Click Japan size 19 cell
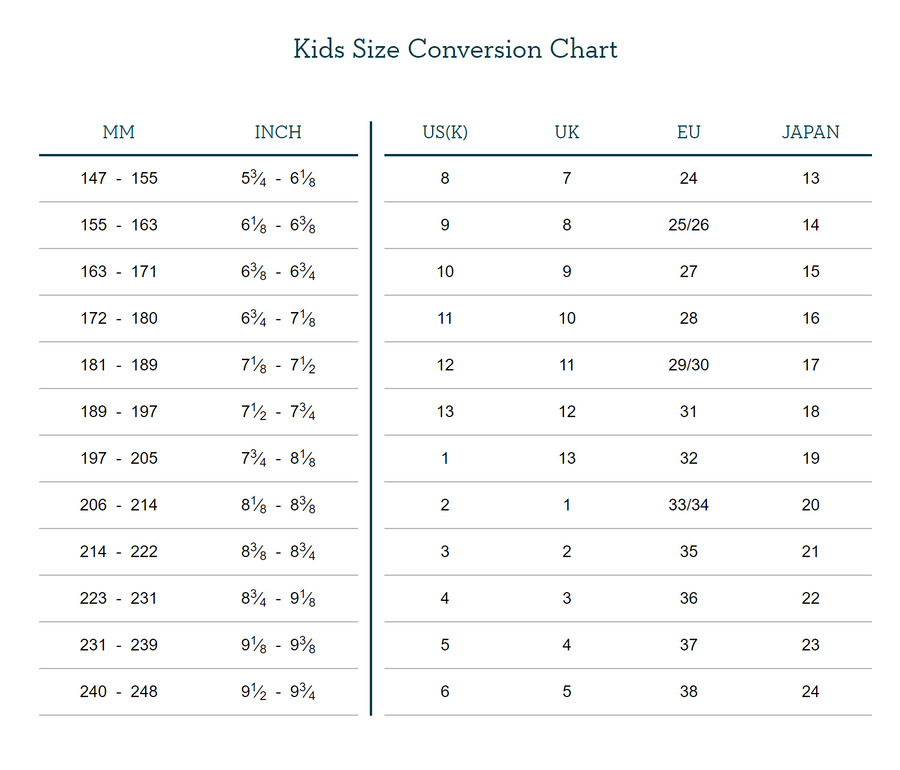The image size is (900, 770). [x=810, y=459]
